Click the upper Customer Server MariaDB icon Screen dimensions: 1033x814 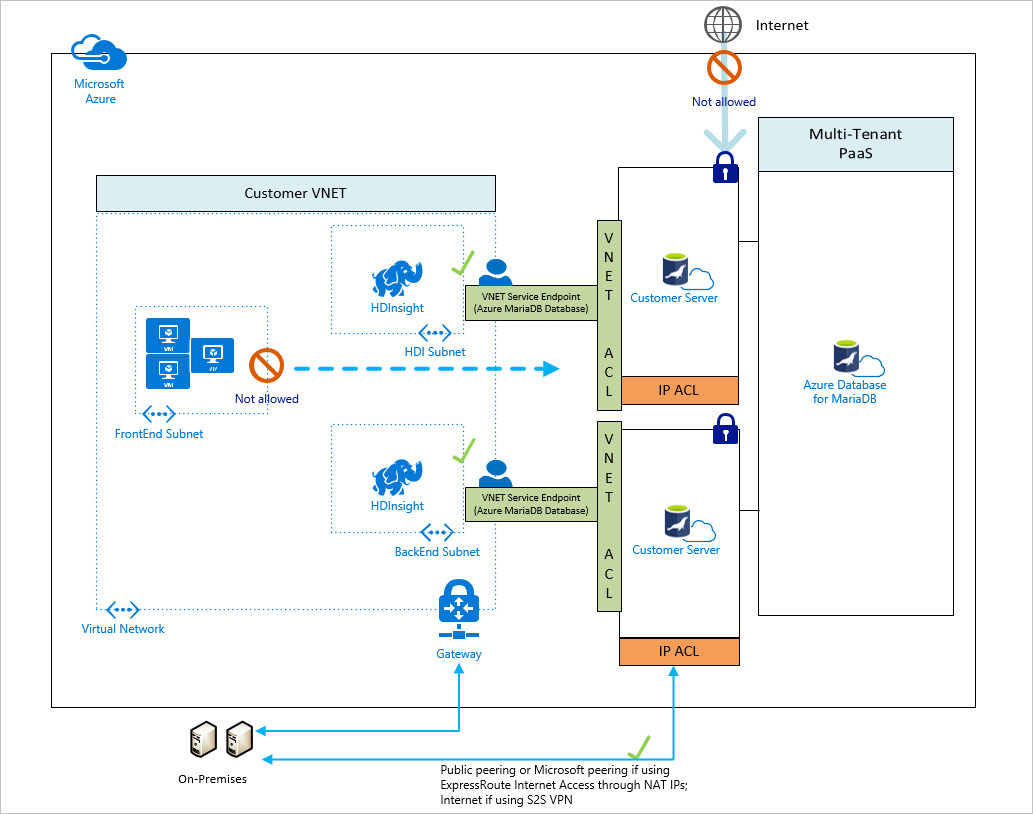point(688,271)
